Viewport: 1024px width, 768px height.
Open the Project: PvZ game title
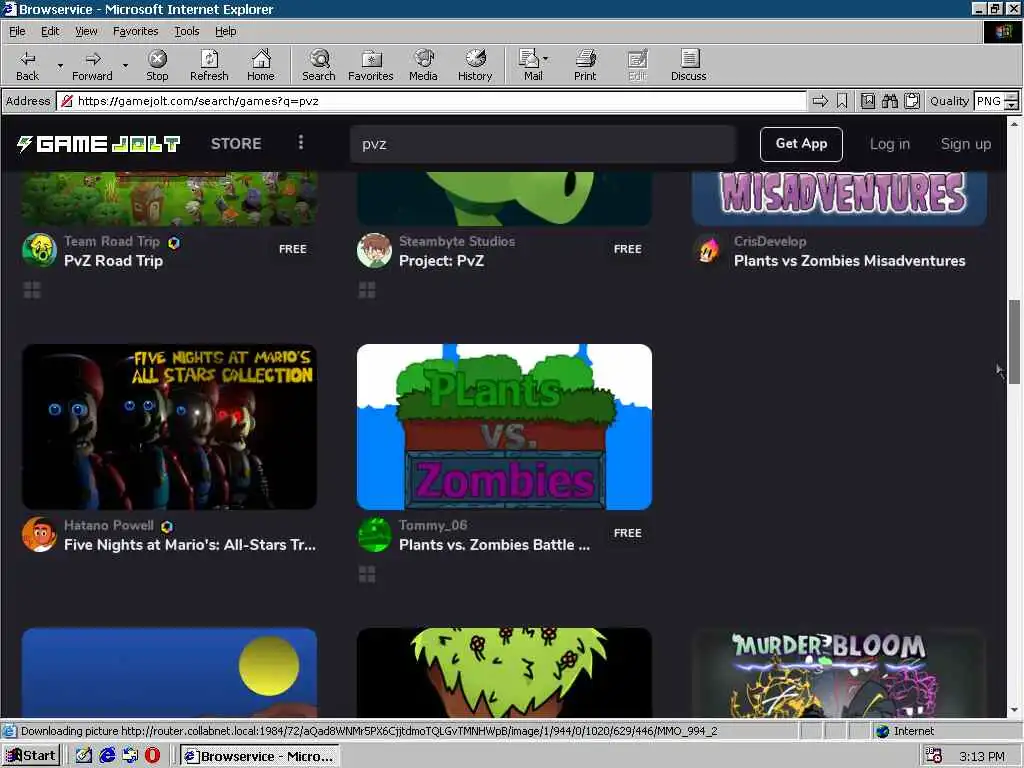[x=441, y=261]
